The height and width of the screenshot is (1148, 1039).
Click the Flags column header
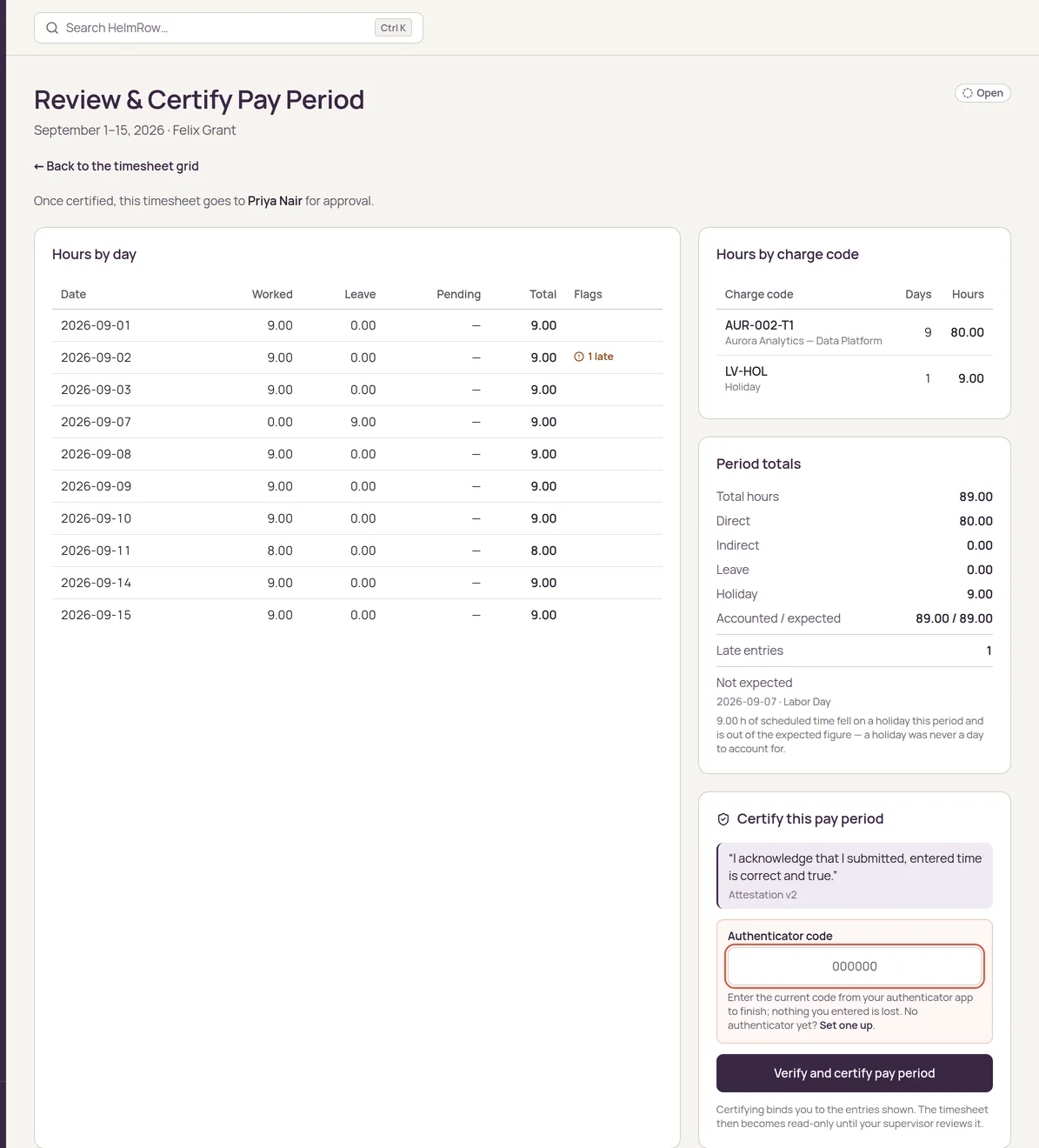pos(588,294)
